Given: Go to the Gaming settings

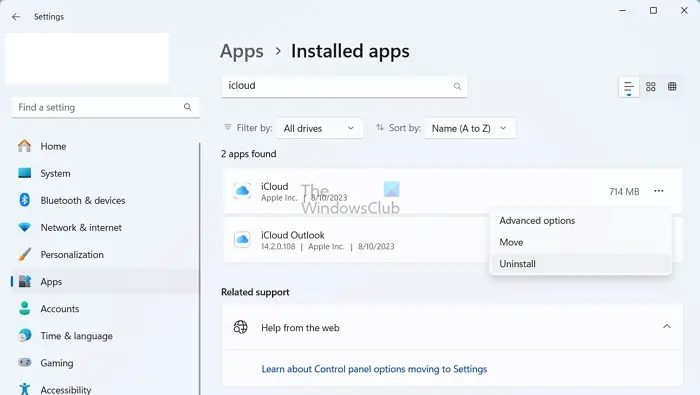Looking at the screenshot, I should tap(57, 363).
